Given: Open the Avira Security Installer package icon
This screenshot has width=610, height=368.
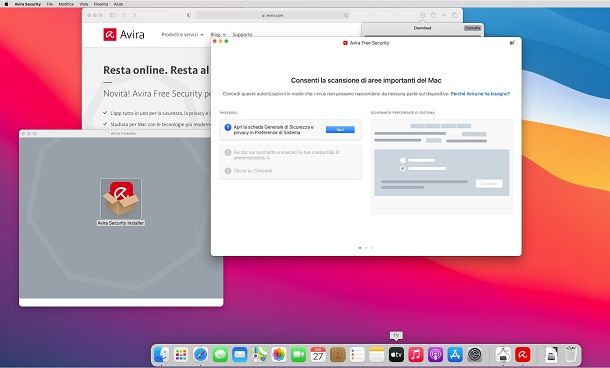Looking at the screenshot, I should pyautogui.click(x=121, y=199).
